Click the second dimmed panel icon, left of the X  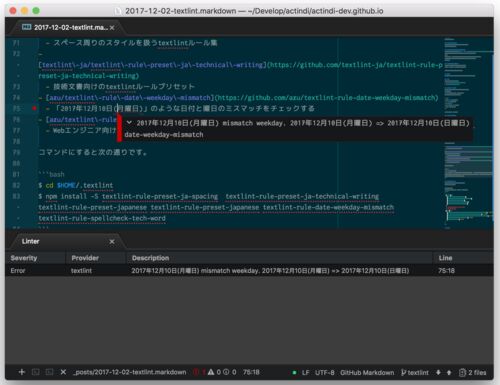[49, 372]
